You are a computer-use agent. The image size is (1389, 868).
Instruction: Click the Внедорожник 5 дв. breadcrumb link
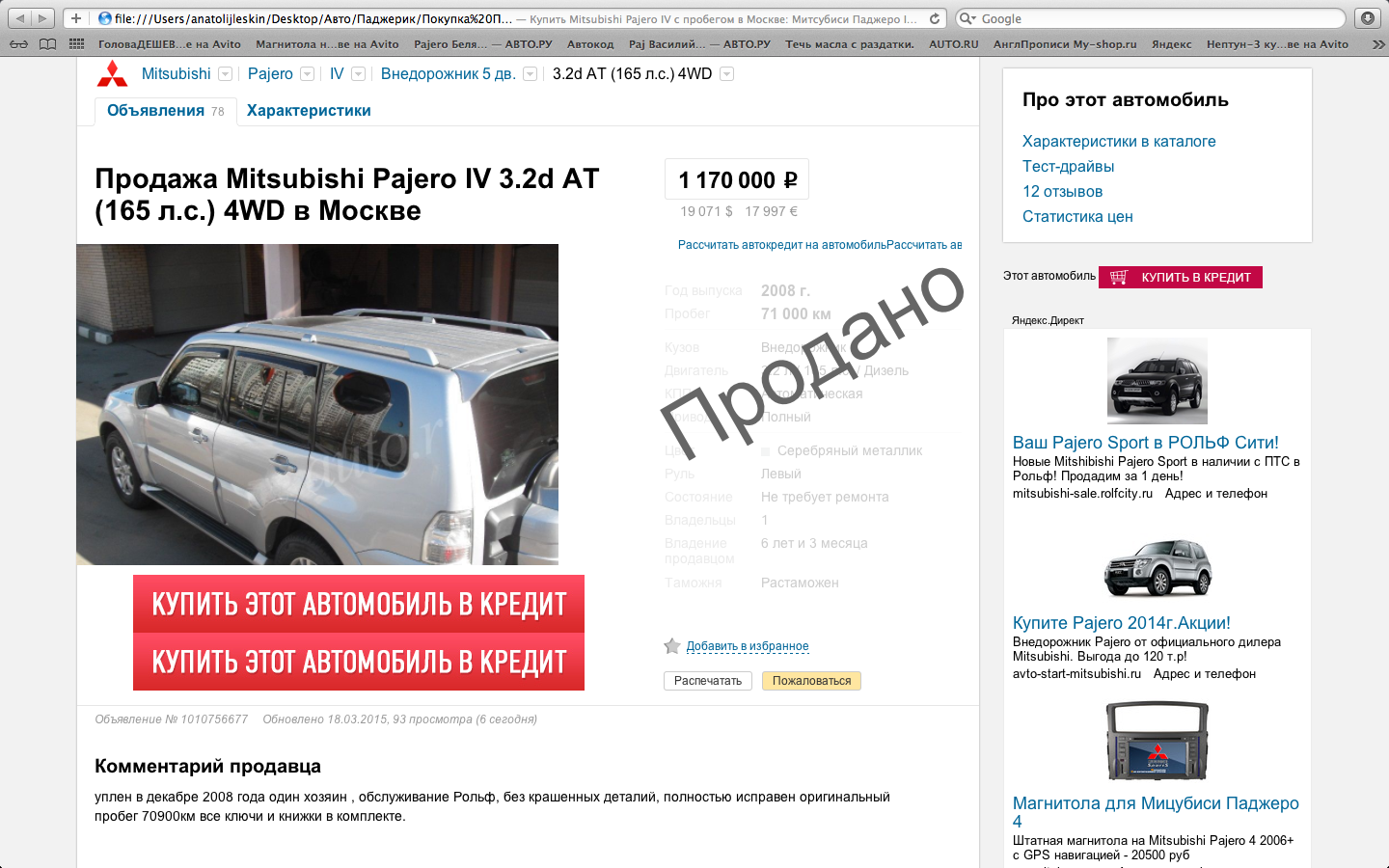pyautogui.click(x=448, y=74)
